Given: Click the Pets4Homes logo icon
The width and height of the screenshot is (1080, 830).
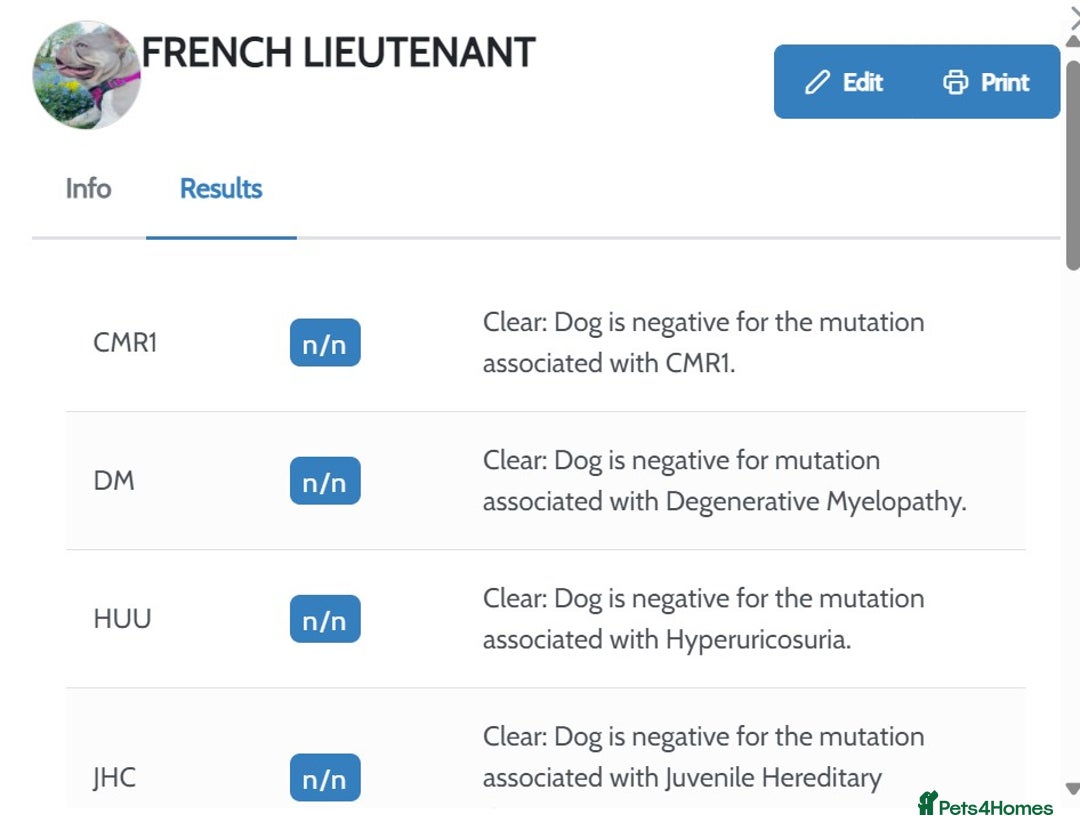Looking at the screenshot, I should pyautogui.click(x=927, y=803).
